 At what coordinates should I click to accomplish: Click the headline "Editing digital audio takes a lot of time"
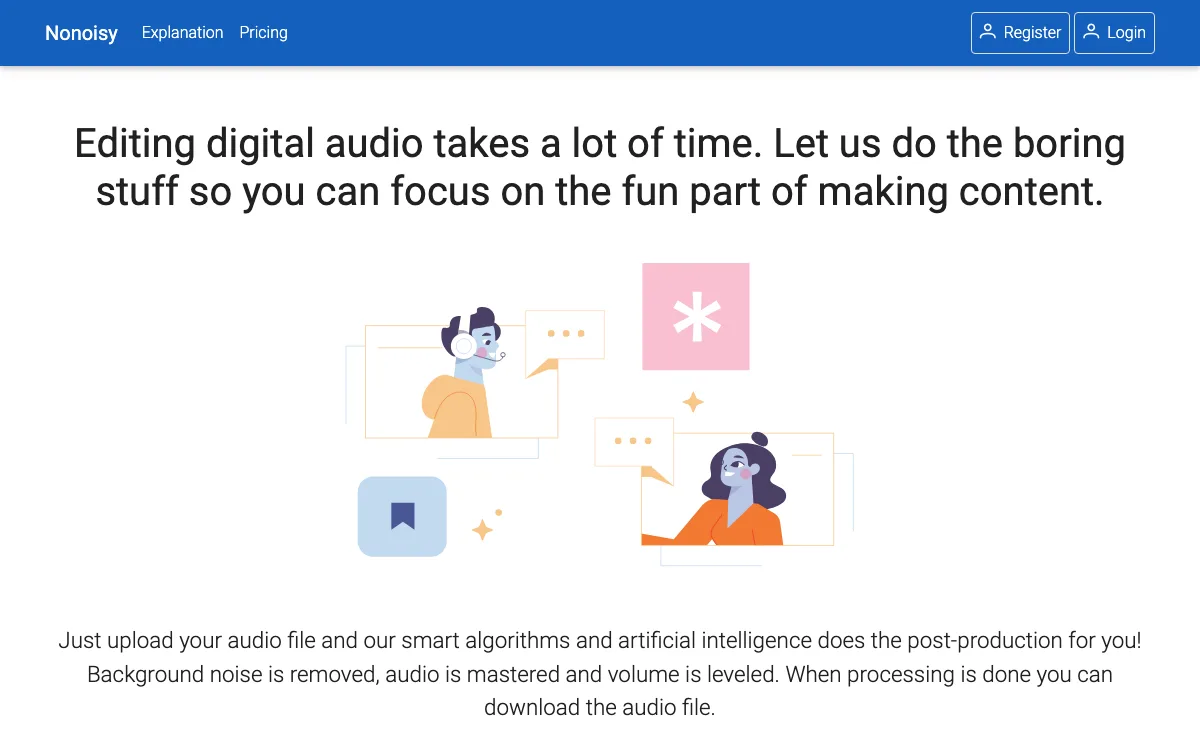[x=600, y=167]
